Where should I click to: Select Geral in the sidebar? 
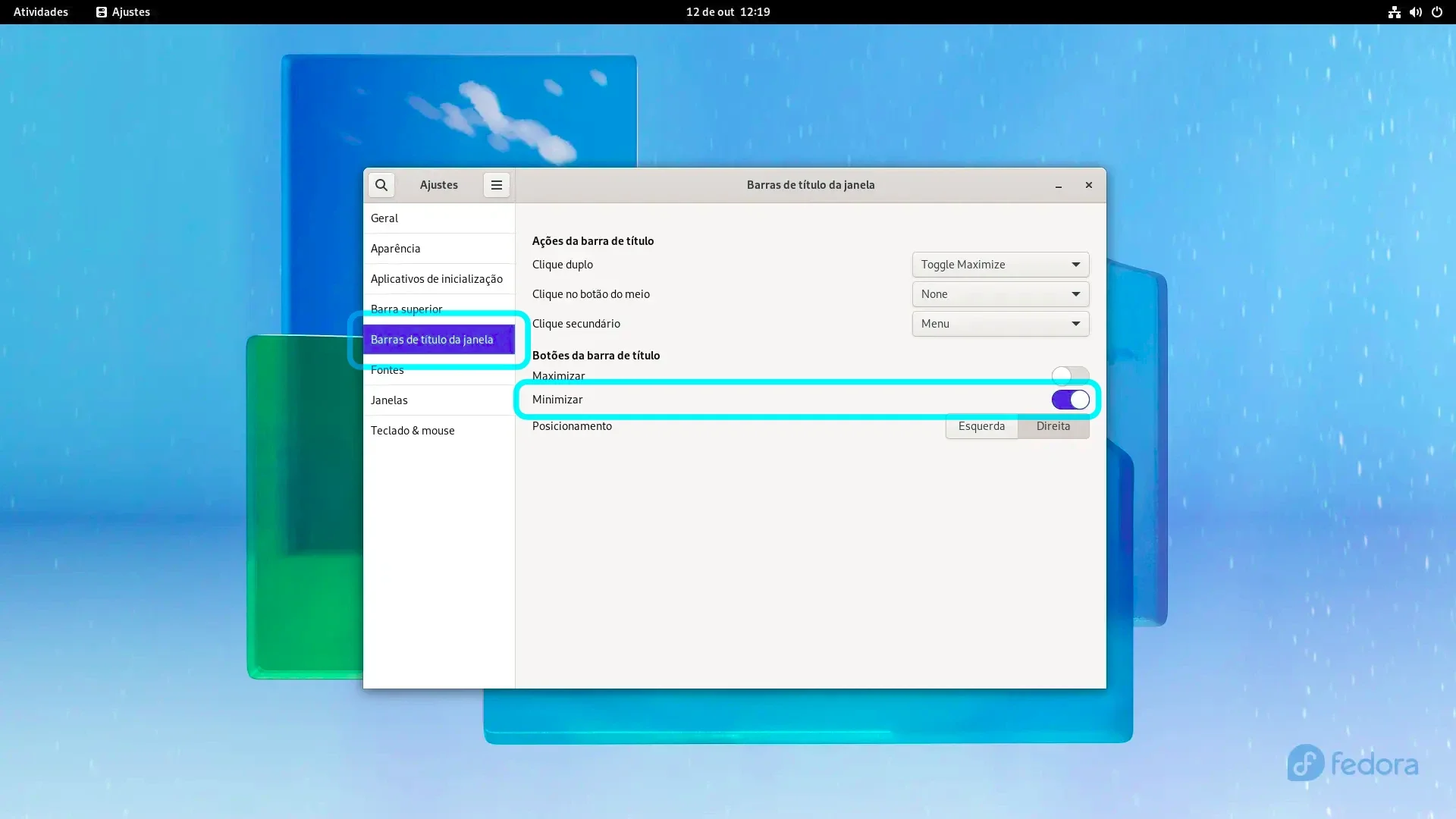click(x=439, y=218)
